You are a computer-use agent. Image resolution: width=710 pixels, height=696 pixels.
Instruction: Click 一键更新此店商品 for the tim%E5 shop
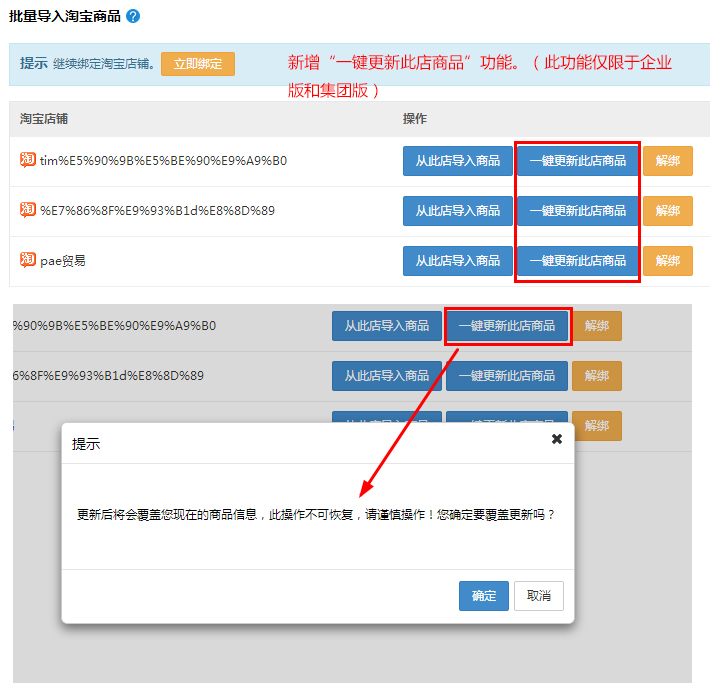click(577, 161)
